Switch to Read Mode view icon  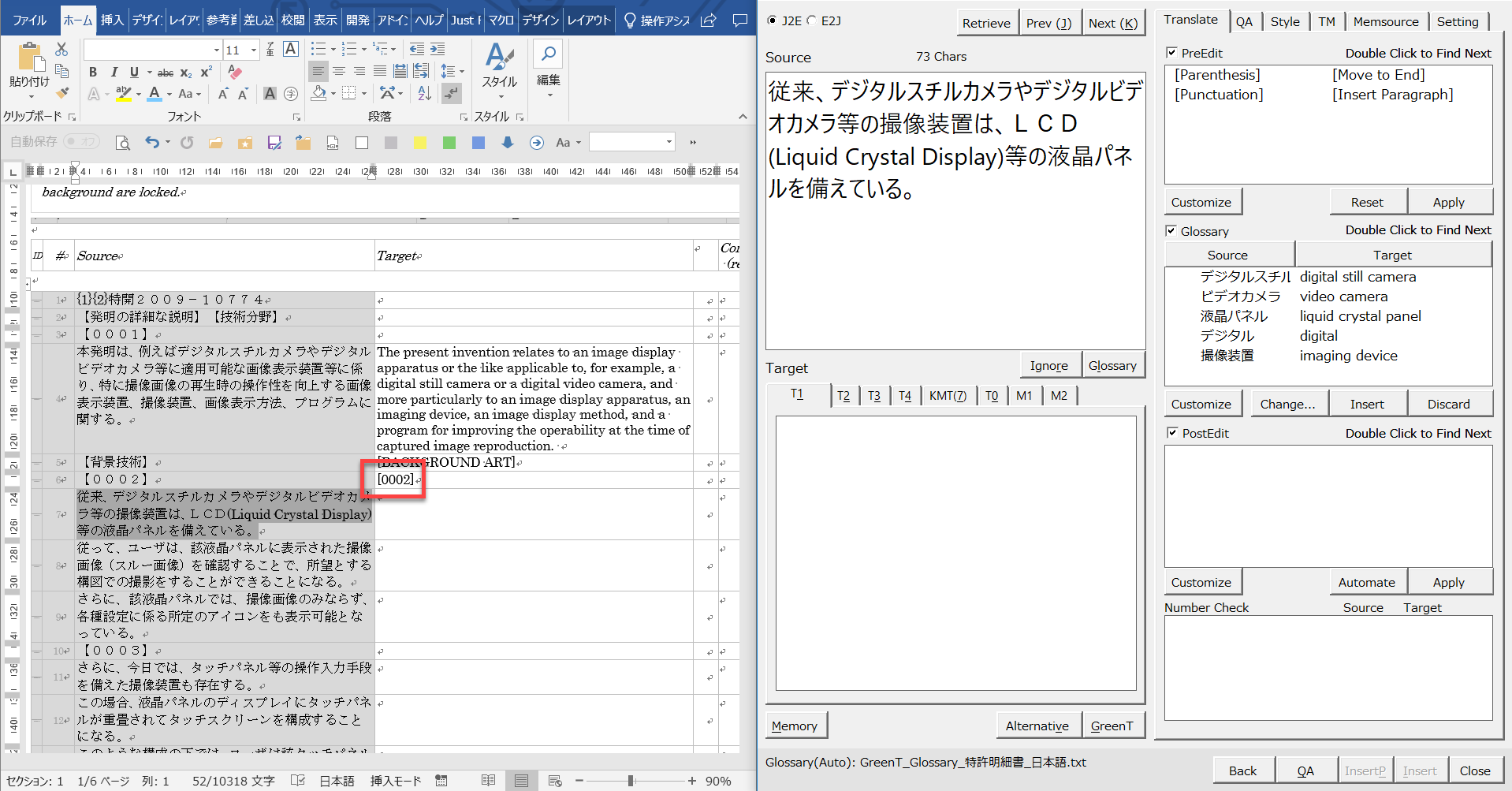[x=488, y=781]
